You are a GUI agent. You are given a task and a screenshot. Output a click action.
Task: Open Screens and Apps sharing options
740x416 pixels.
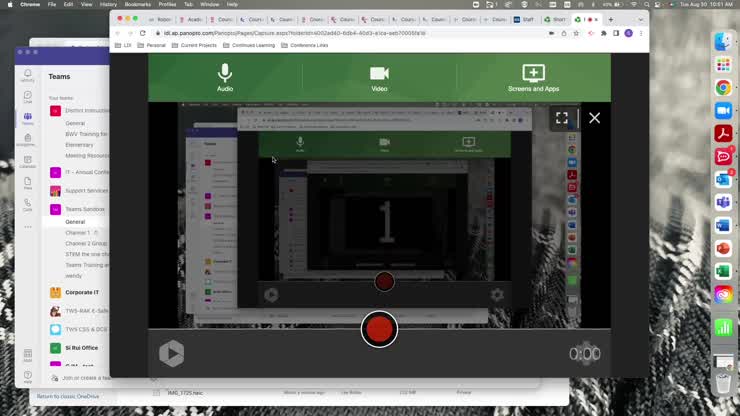click(533, 77)
